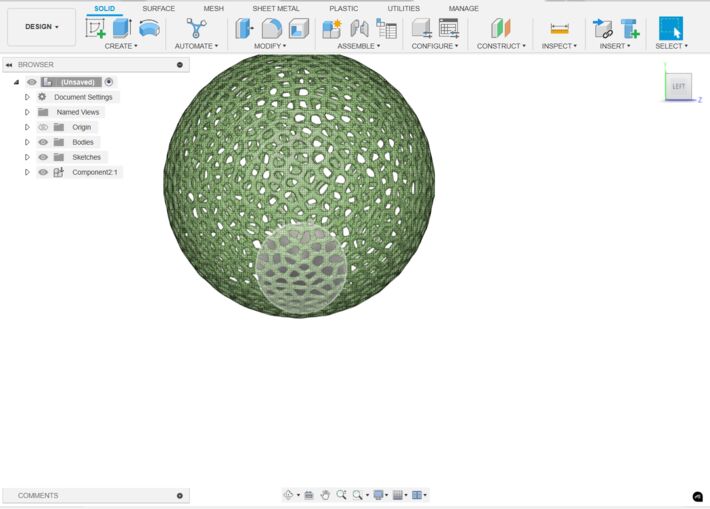710x509 pixels.
Task: Open the Construct menu label
Action: (501, 46)
